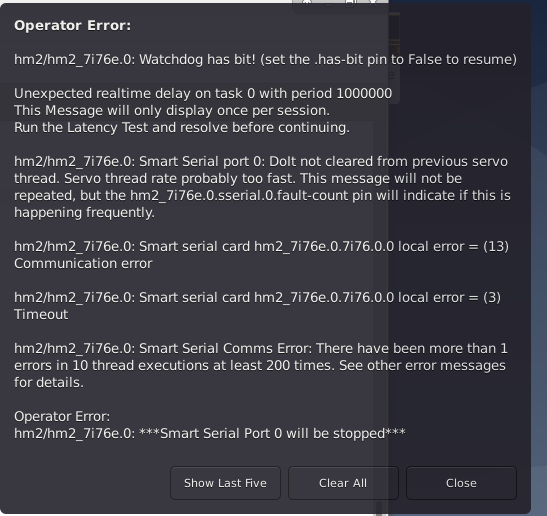Clear all operator error messages
547x516 pixels.
coord(343,483)
